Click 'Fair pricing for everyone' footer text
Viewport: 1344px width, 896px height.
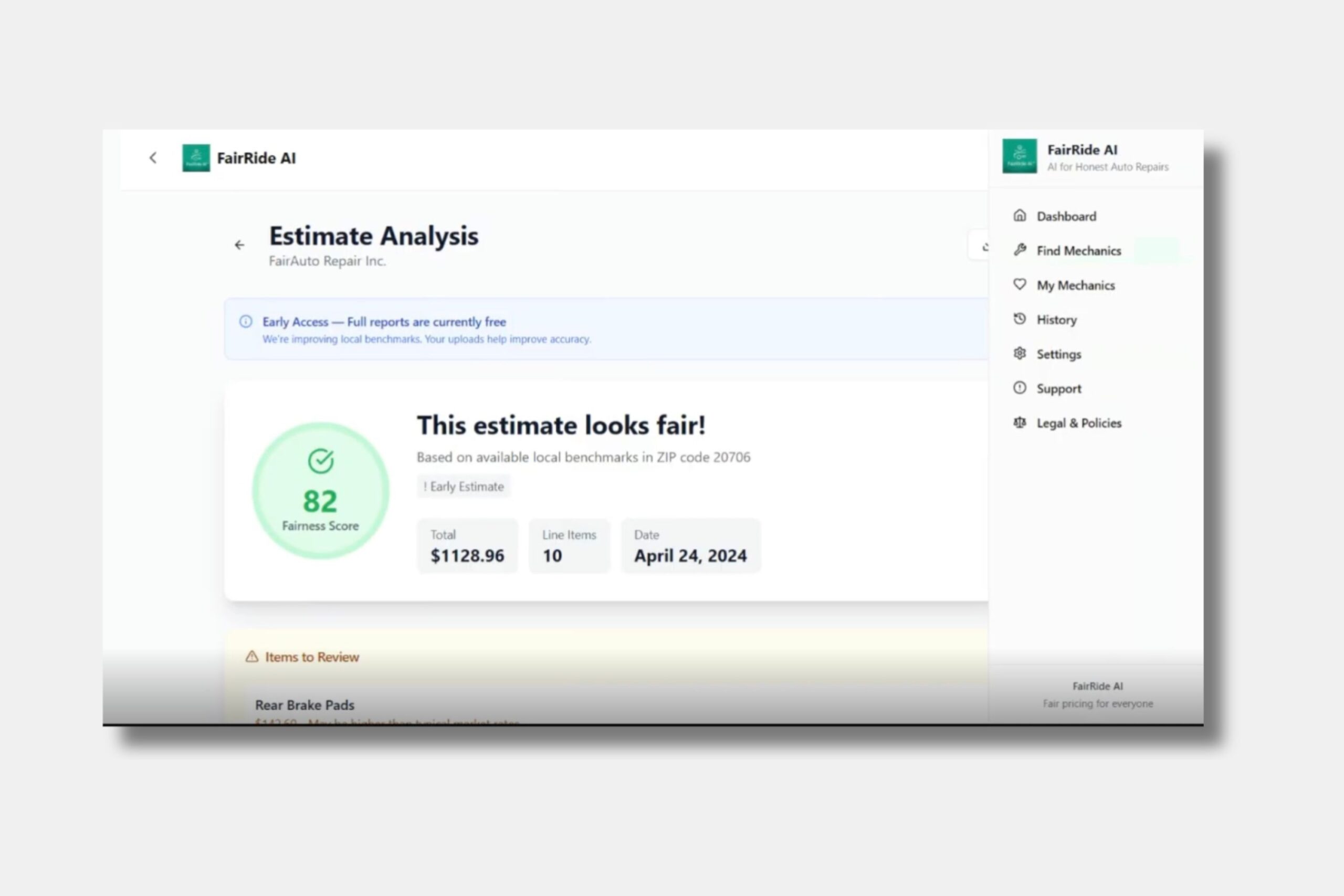[x=1098, y=703]
